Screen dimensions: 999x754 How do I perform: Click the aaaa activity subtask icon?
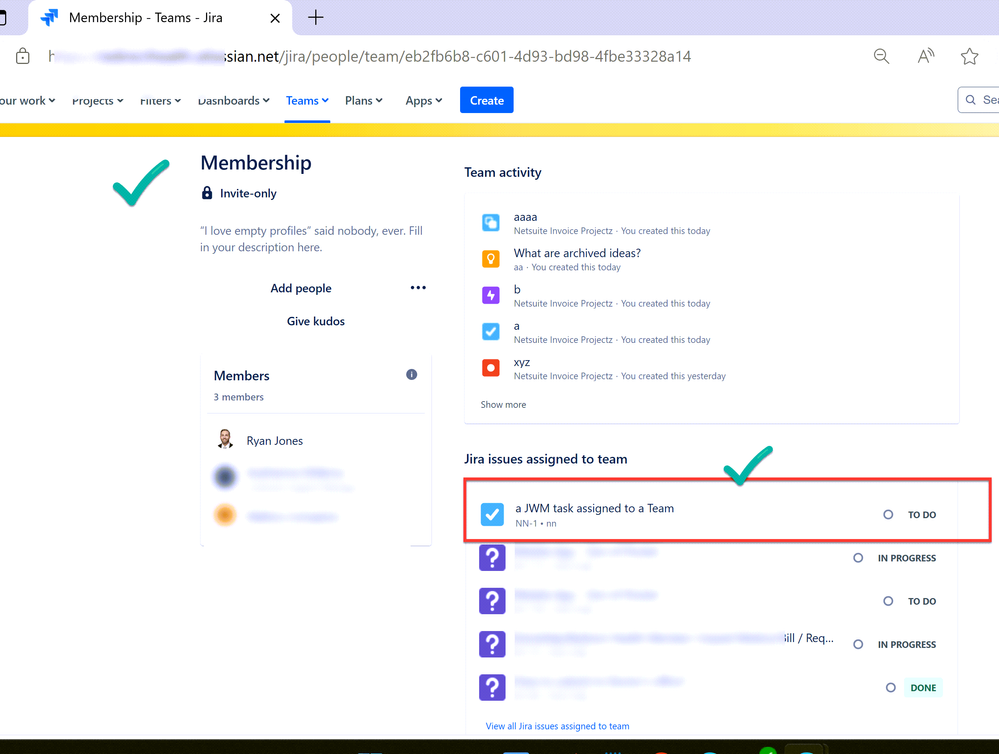tap(491, 222)
